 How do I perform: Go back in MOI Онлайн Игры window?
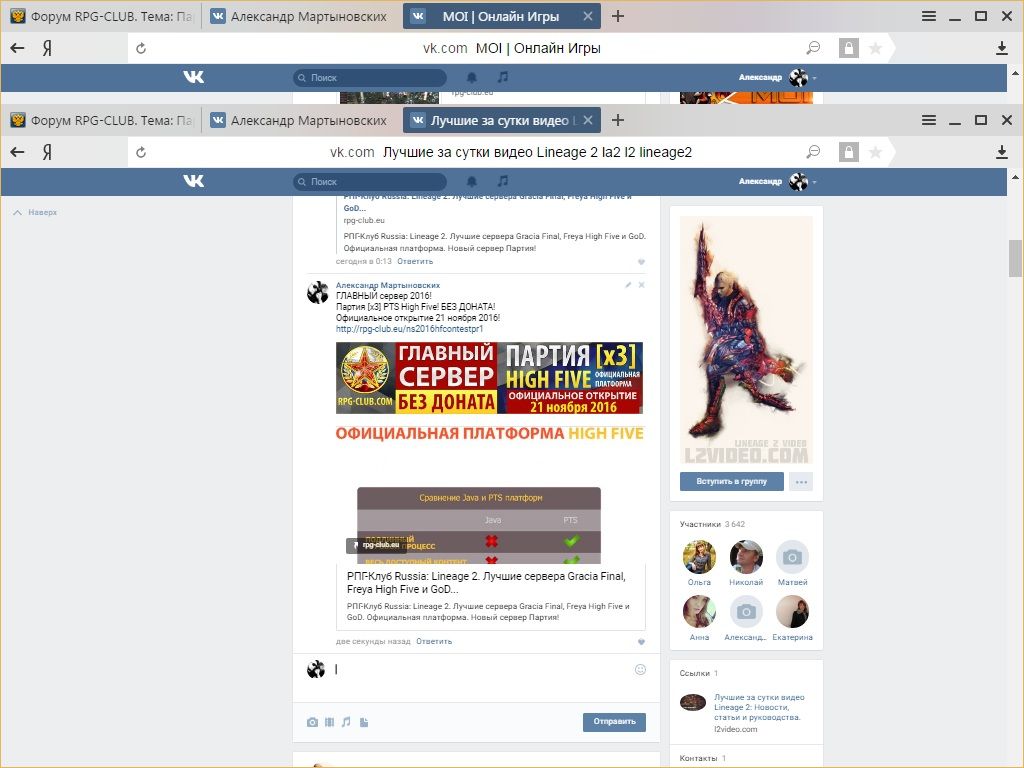coord(18,48)
